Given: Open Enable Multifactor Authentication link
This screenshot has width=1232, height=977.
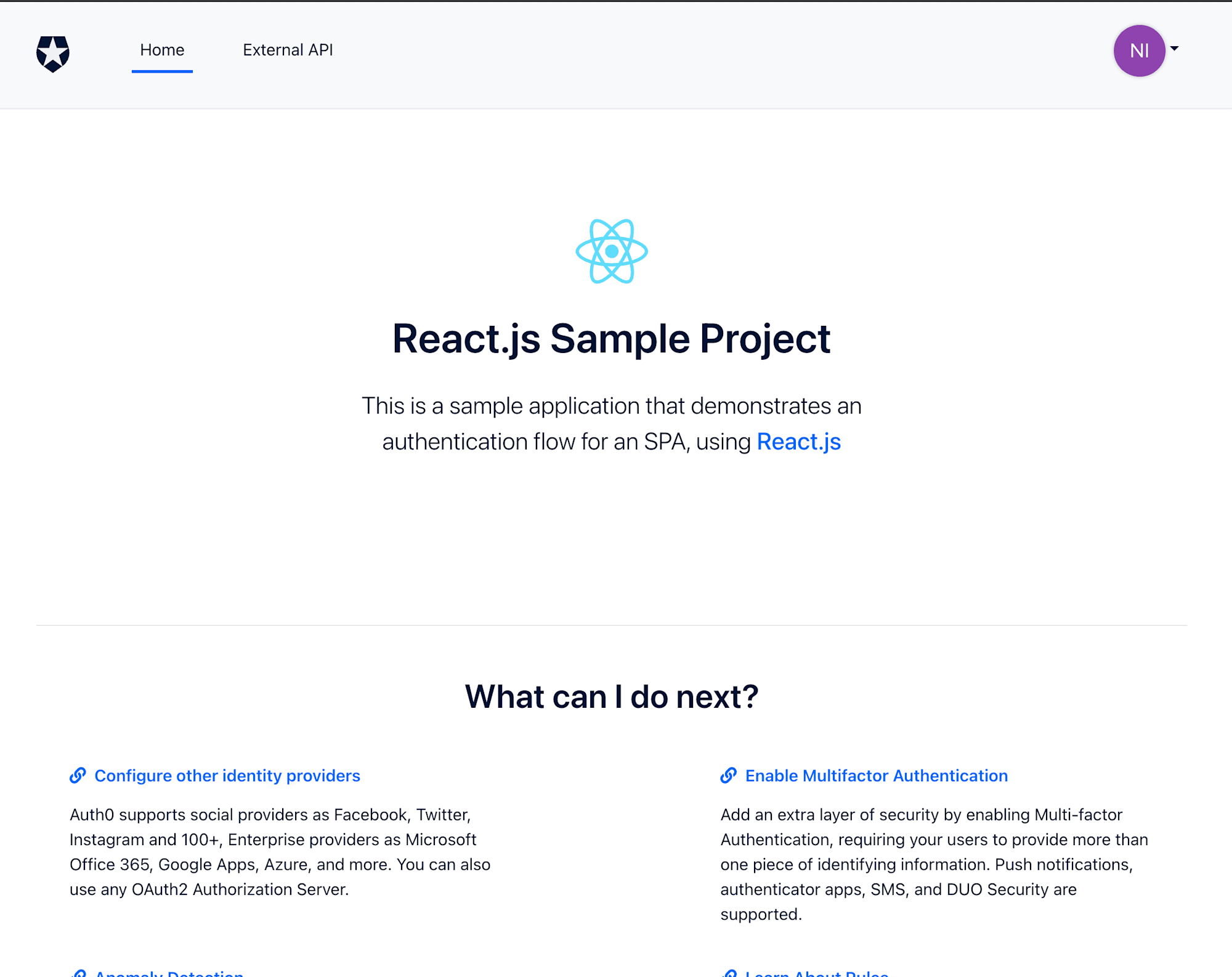Looking at the screenshot, I should click(x=876, y=776).
